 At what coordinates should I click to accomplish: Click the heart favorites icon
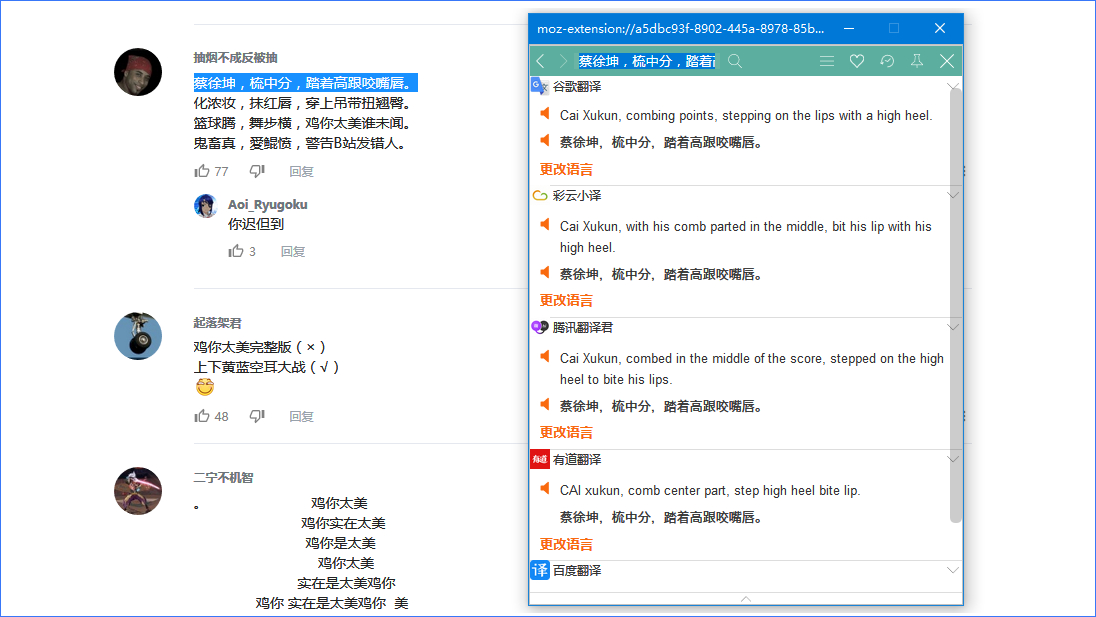857,61
